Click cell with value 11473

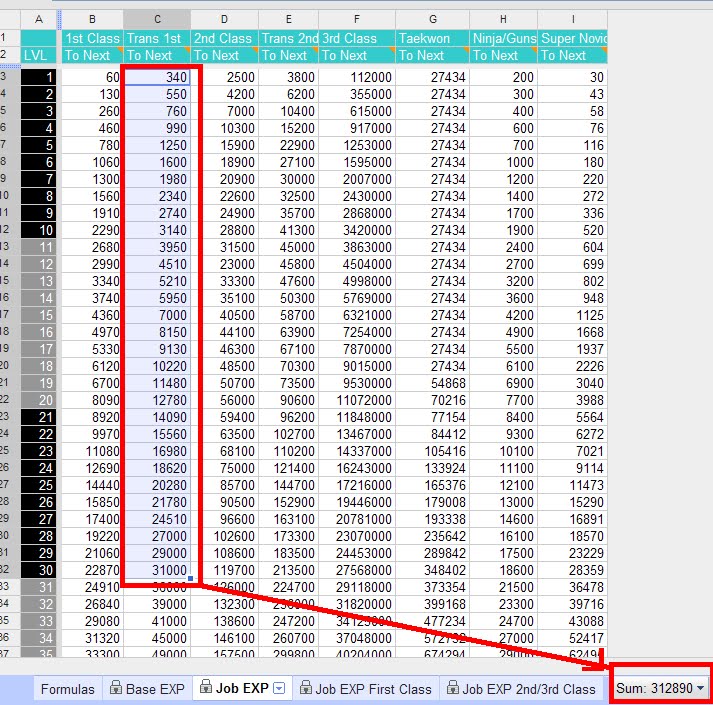click(572, 485)
